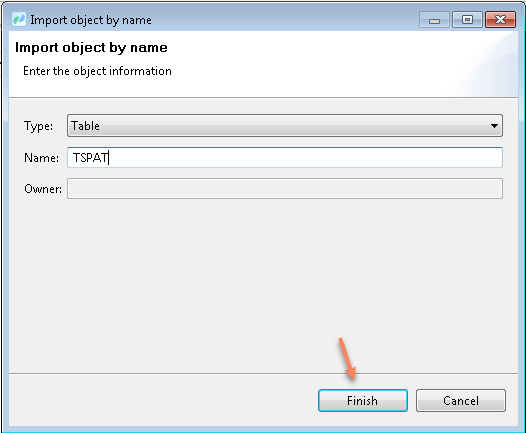Click the Name input field containing TSPAT

point(285,157)
